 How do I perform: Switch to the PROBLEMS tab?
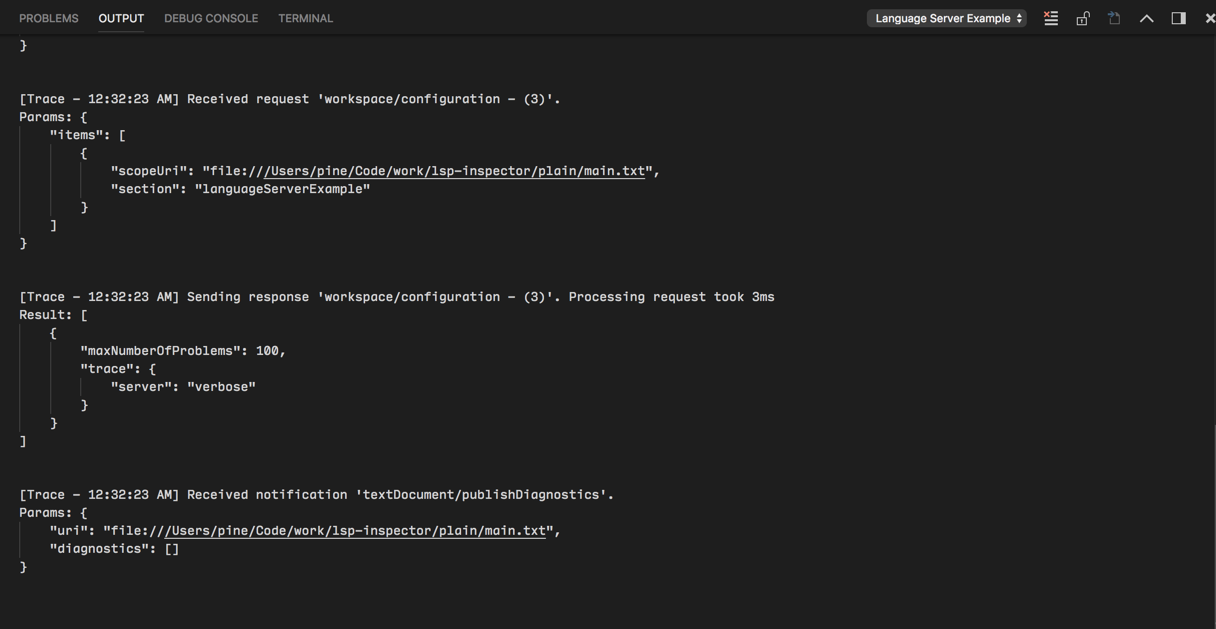(x=48, y=17)
